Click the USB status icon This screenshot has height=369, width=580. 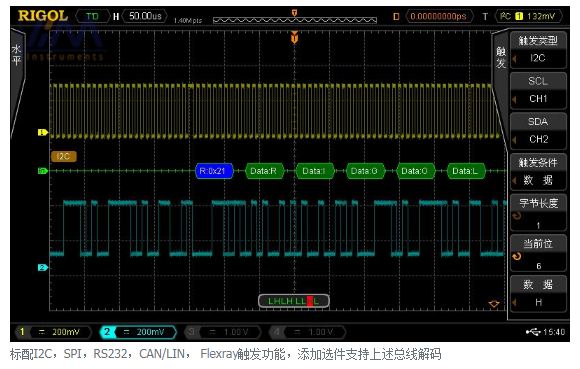tap(533, 332)
